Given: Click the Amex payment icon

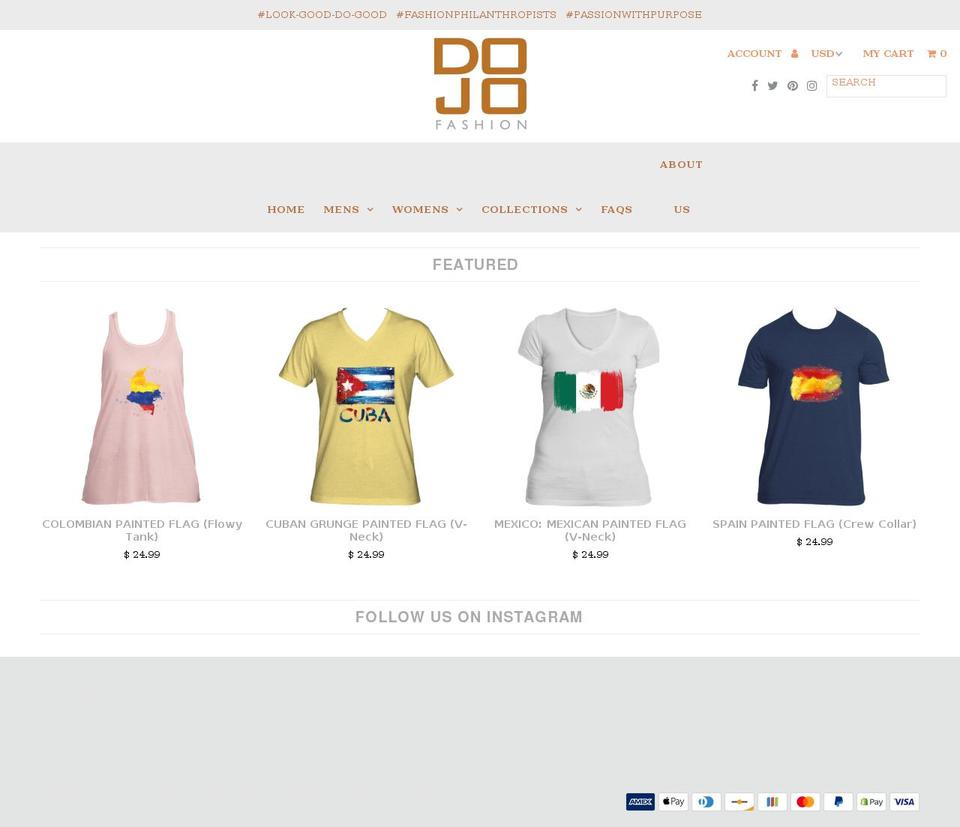Looking at the screenshot, I should tap(640, 801).
